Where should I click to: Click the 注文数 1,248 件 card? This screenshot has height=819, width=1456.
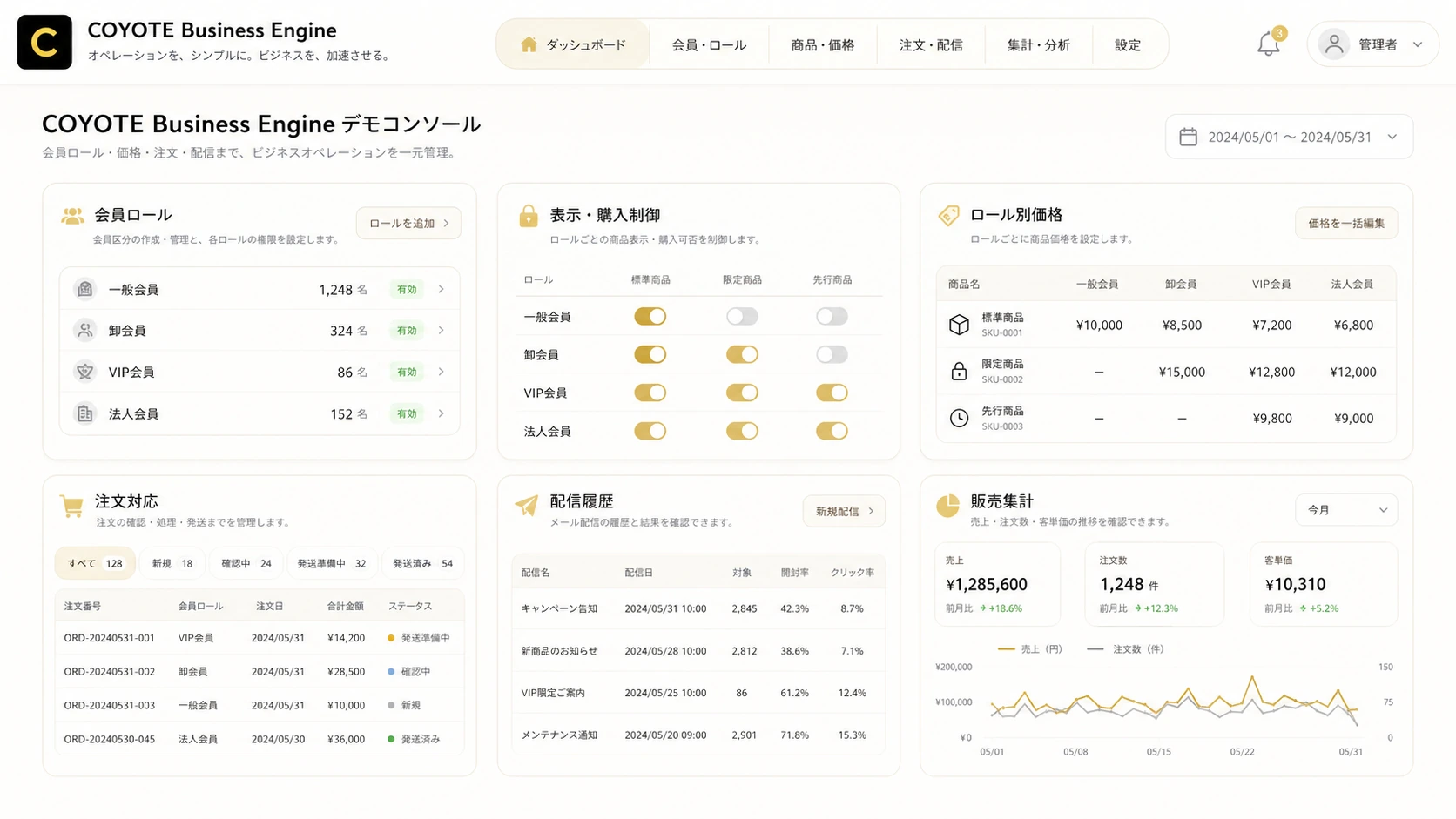click(x=1154, y=584)
